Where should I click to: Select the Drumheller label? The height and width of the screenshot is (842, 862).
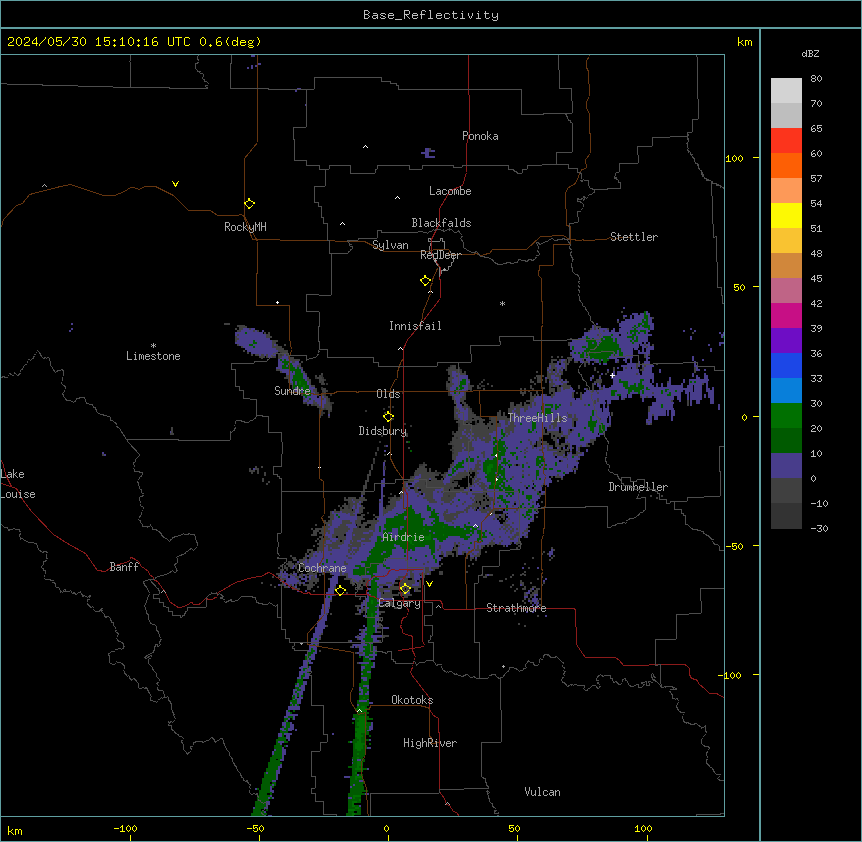(x=638, y=487)
